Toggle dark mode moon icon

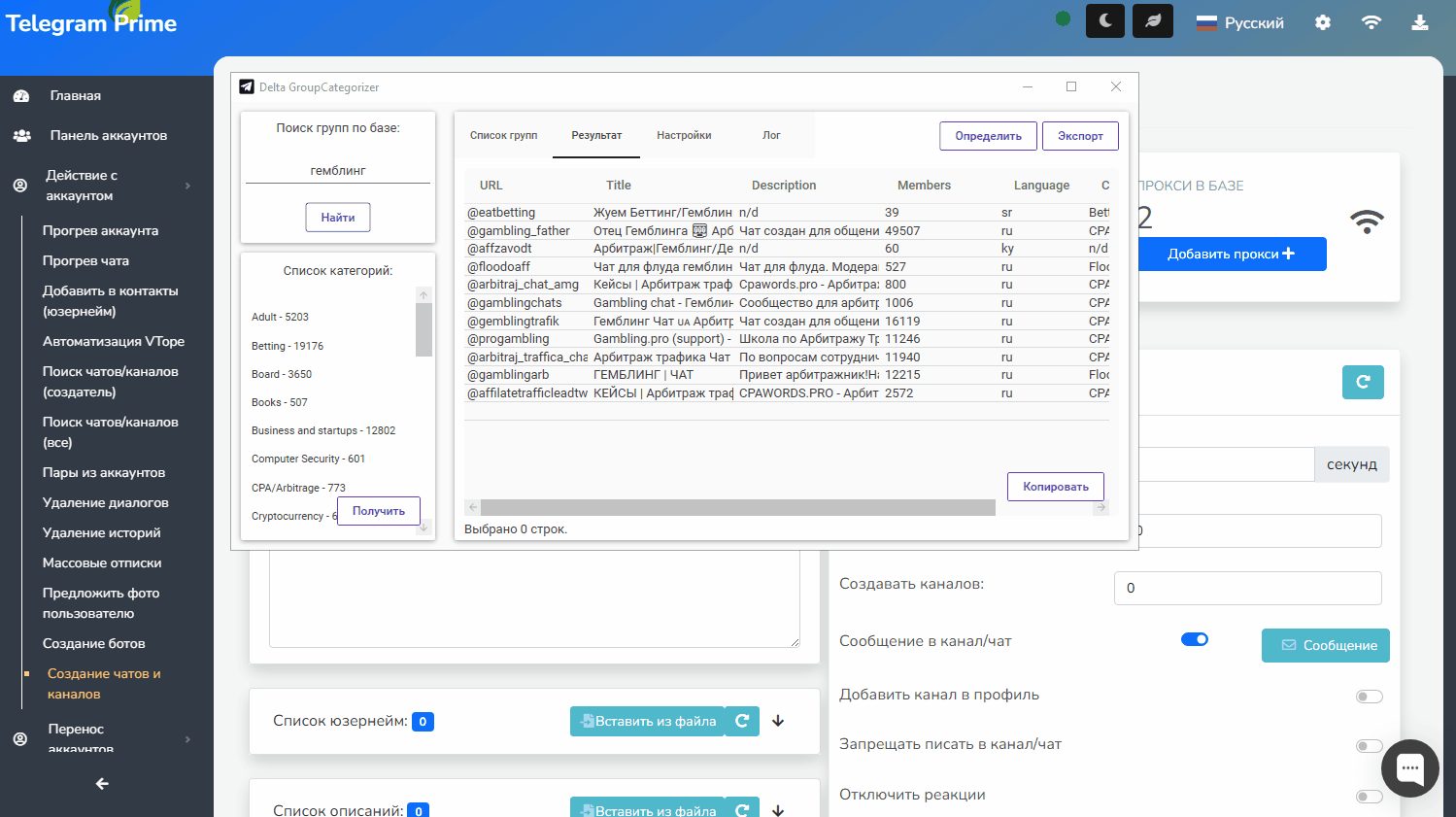[1105, 21]
